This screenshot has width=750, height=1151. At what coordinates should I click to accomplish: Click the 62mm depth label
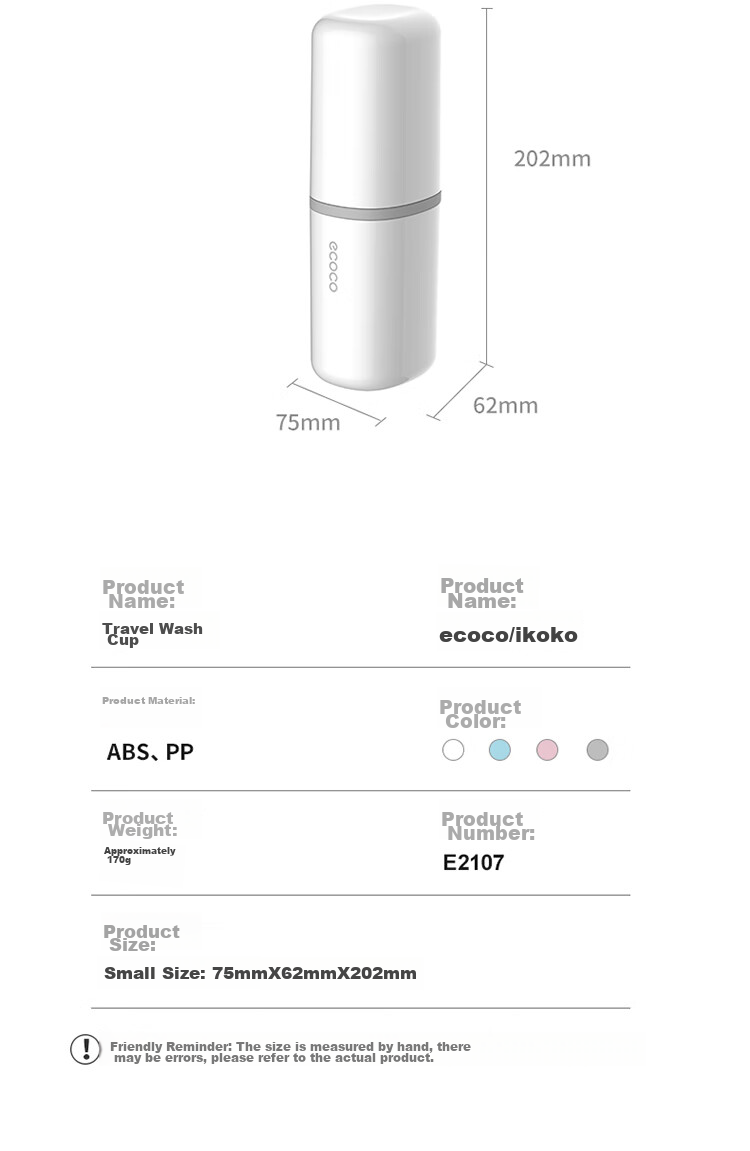tap(506, 406)
